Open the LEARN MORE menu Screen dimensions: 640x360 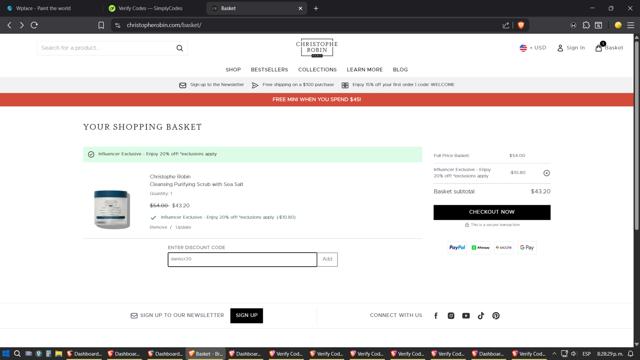[364, 70]
